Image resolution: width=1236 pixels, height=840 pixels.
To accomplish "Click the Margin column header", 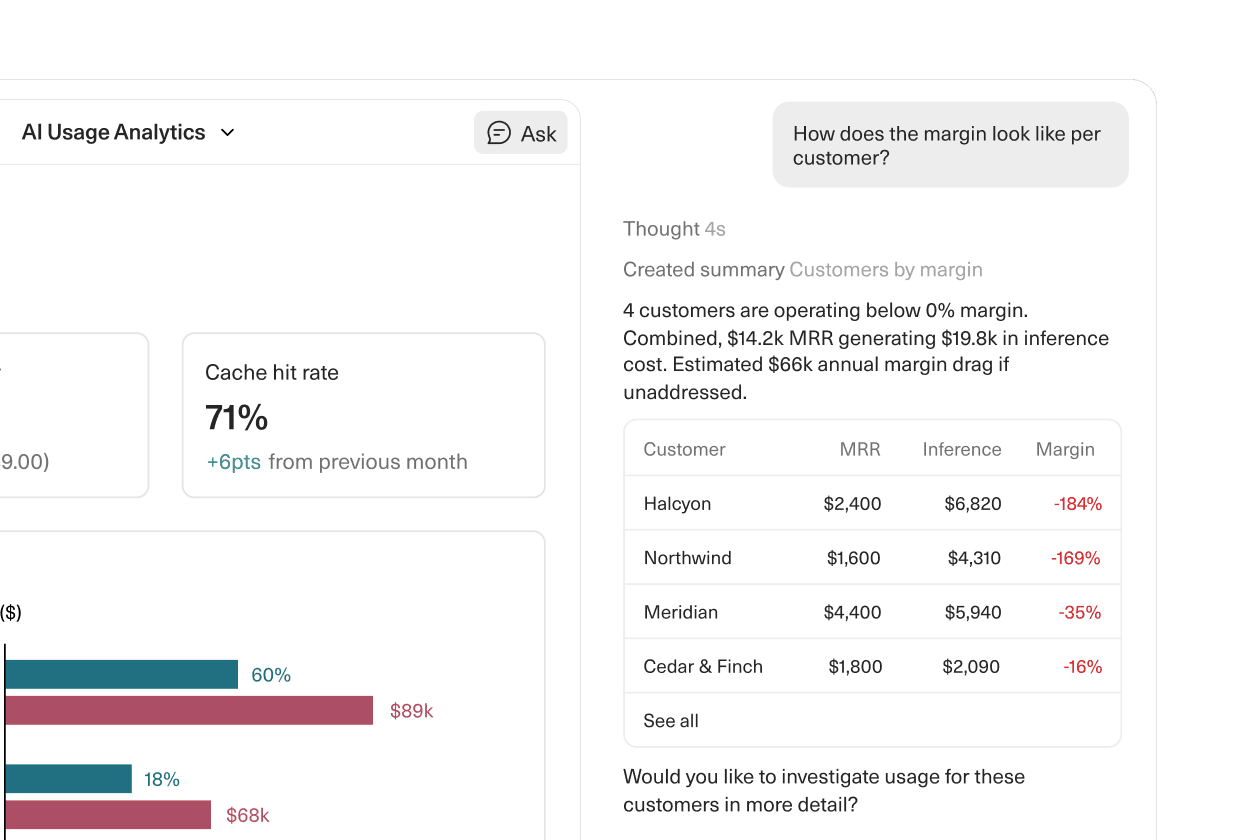I will tap(1065, 449).
